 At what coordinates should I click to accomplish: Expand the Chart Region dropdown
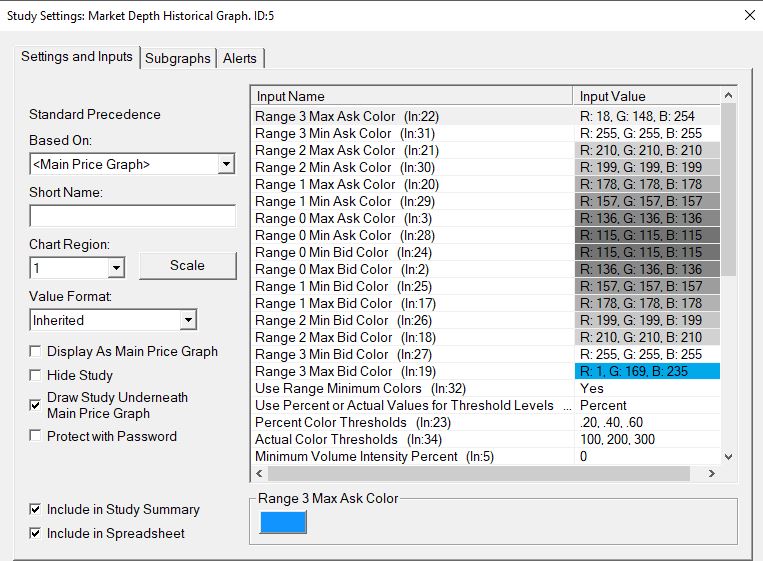coord(116,268)
